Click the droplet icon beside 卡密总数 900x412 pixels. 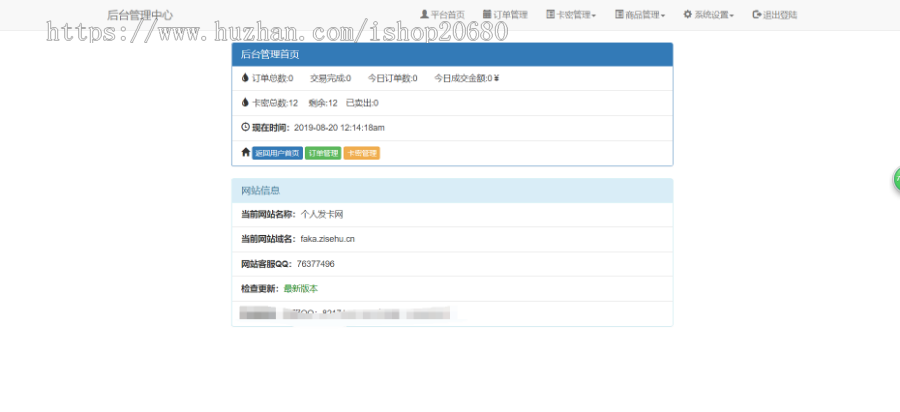click(x=245, y=102)
